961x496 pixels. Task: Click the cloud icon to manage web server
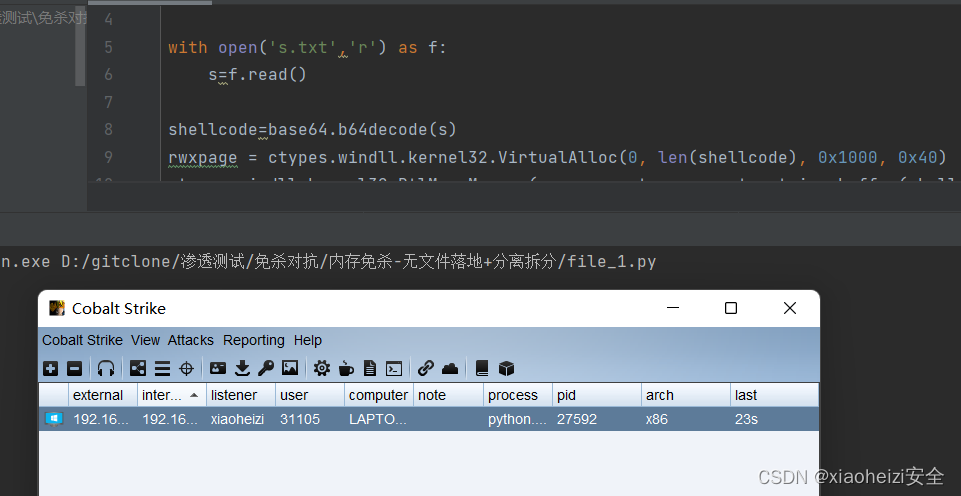point(450,368)
